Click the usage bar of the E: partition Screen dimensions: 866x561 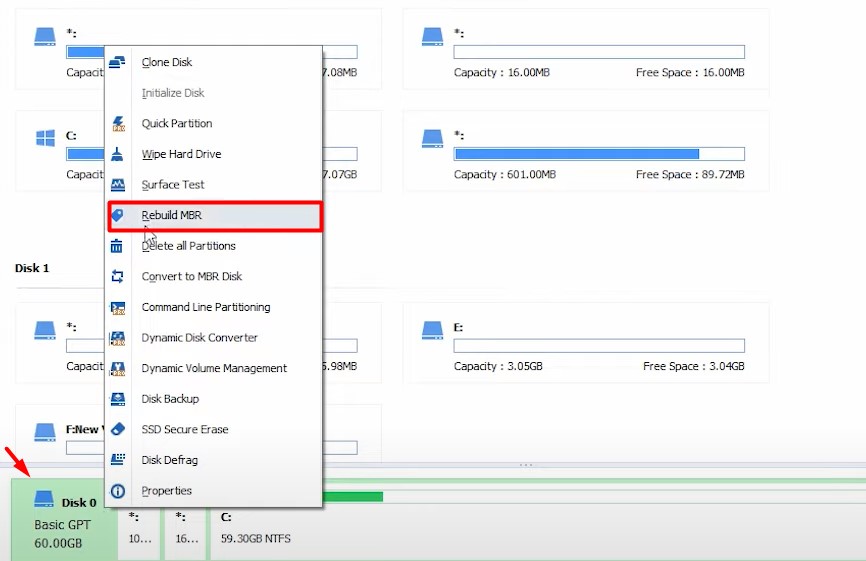[599, 346]
